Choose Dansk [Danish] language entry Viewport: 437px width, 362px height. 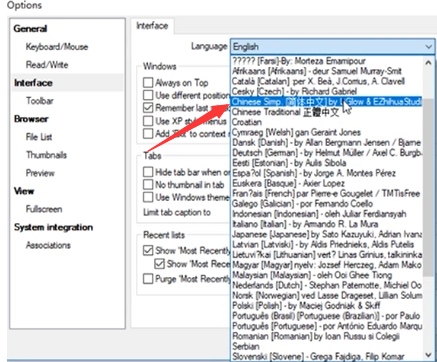pyautogui.click(x=327, y=143)
